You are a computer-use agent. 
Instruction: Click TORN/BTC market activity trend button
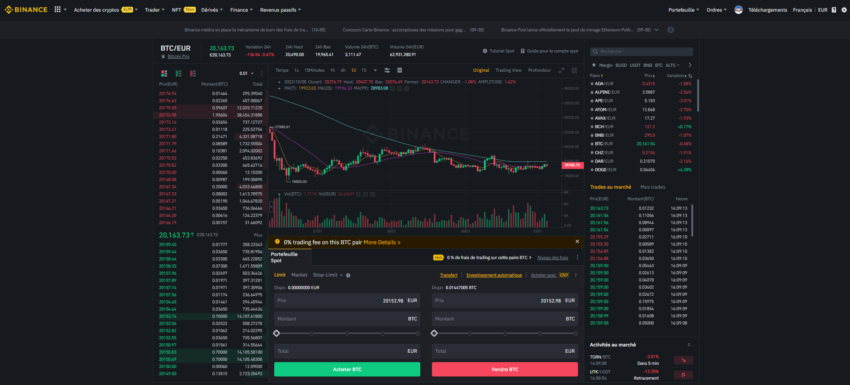(683, 360)
